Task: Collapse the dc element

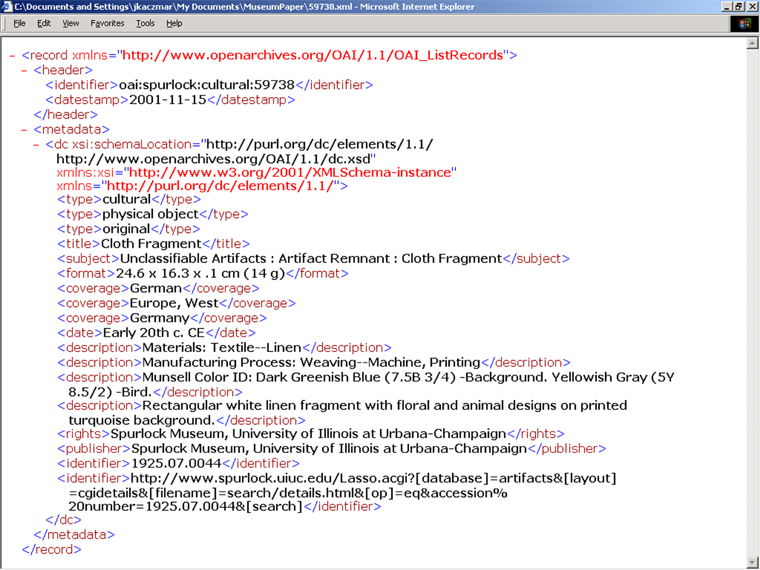Action: 36,144
